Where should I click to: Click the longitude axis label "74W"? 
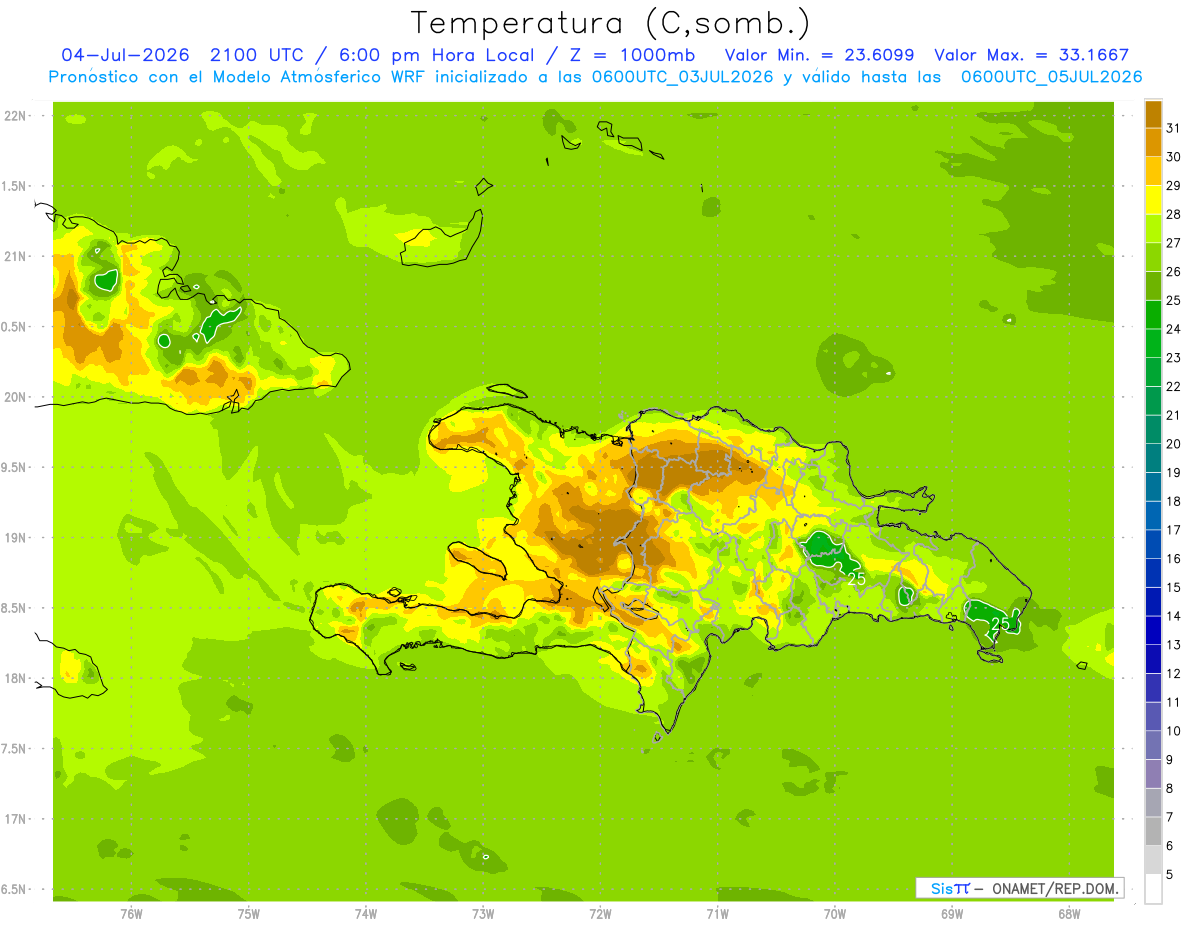click(x=366, y=914)
